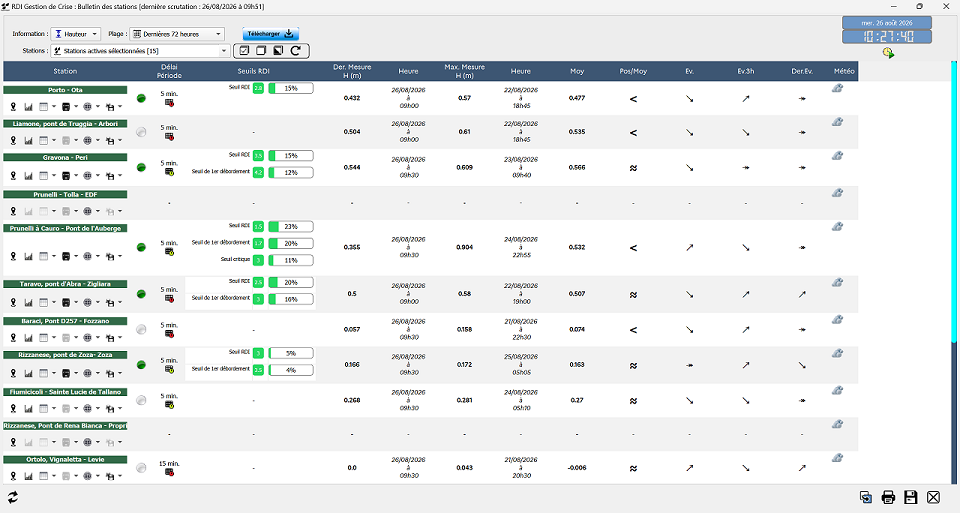
Task: Expand the Plage Dernières 72 heures dropdown
Action: coord(178,34)
